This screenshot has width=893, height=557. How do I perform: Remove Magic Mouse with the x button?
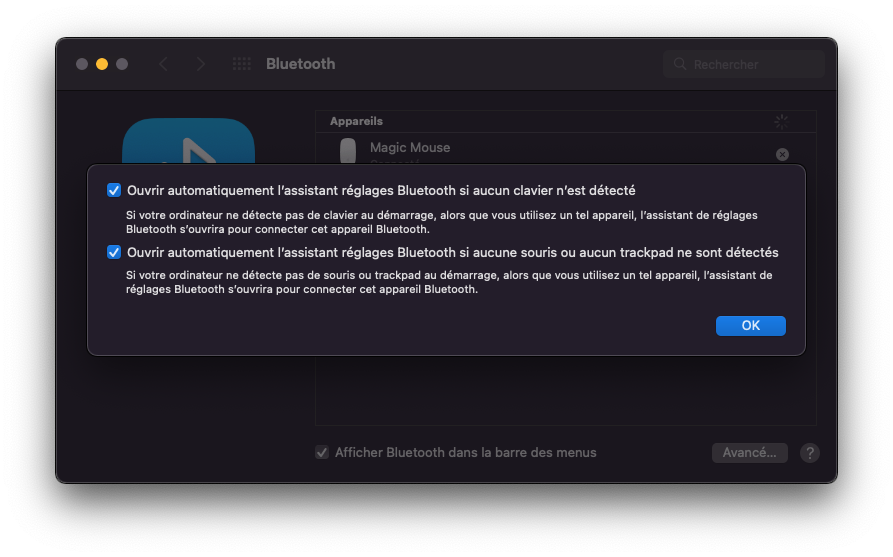pos(782,154)
